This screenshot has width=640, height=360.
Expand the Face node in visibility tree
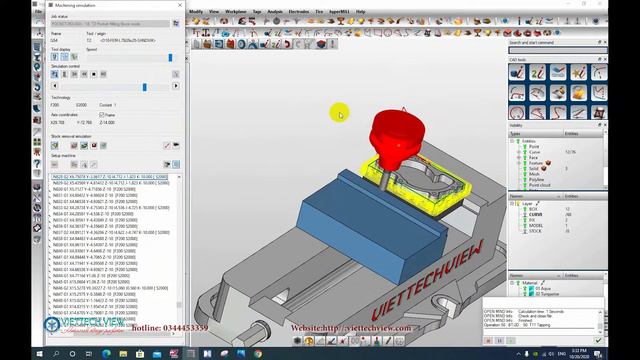click(519, 158)
